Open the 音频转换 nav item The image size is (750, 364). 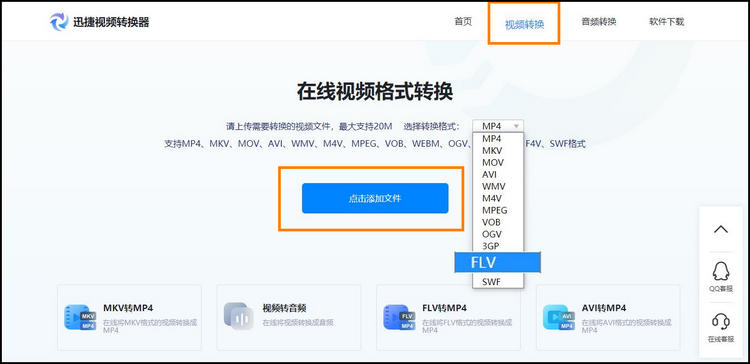pyautogui.click(x=599, y=22)
